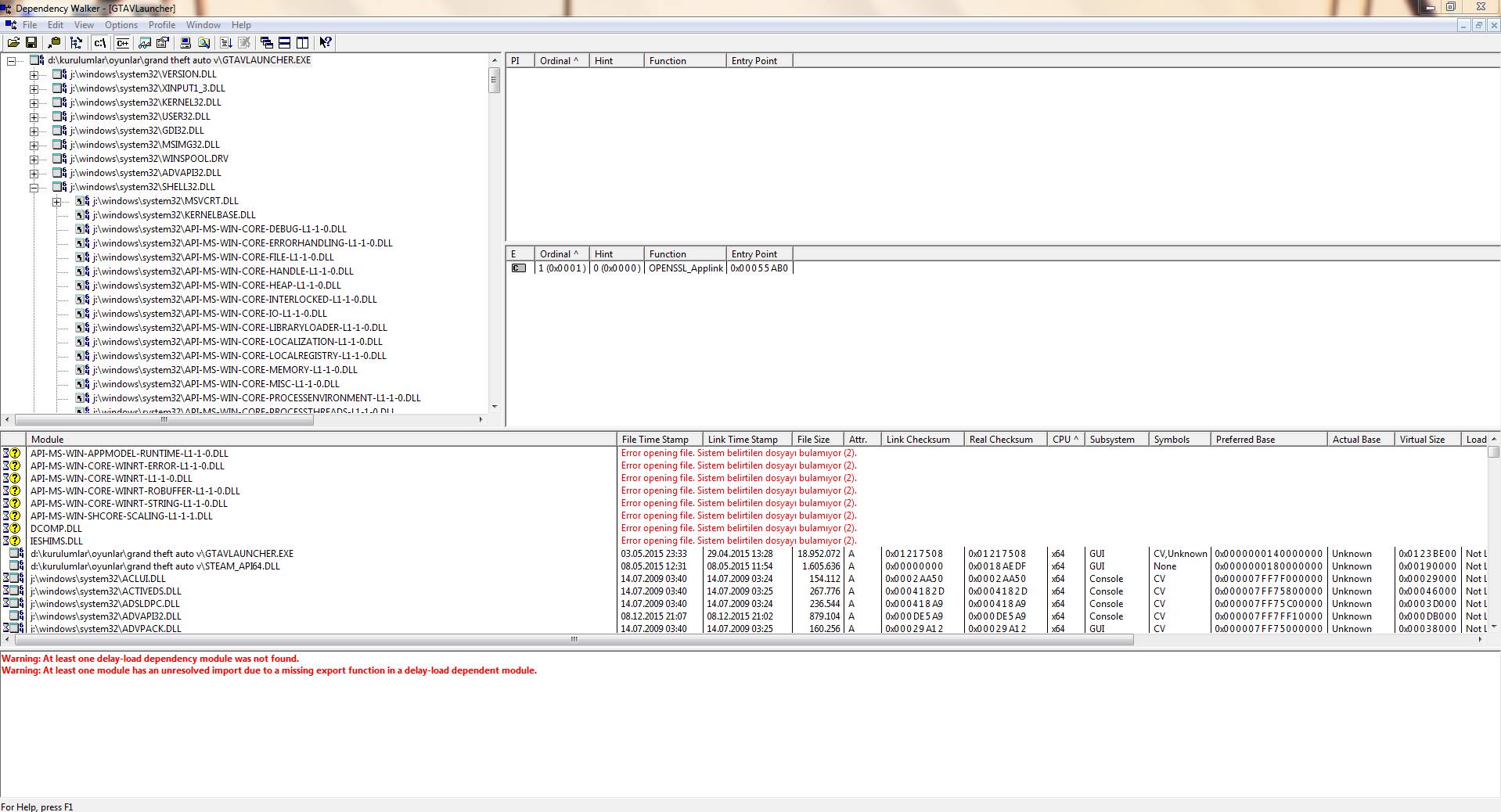Viewport: 1501px width, 812px height.
Task: Click module icon of ACLUI.DLL in list
Action: [13, 579]
